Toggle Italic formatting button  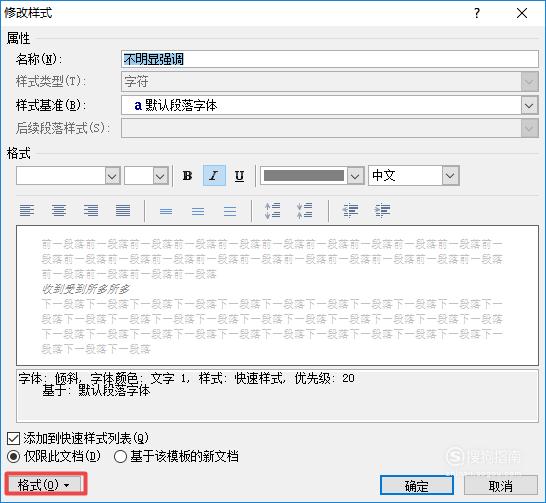pyautogui.click(x=214, y=176)
